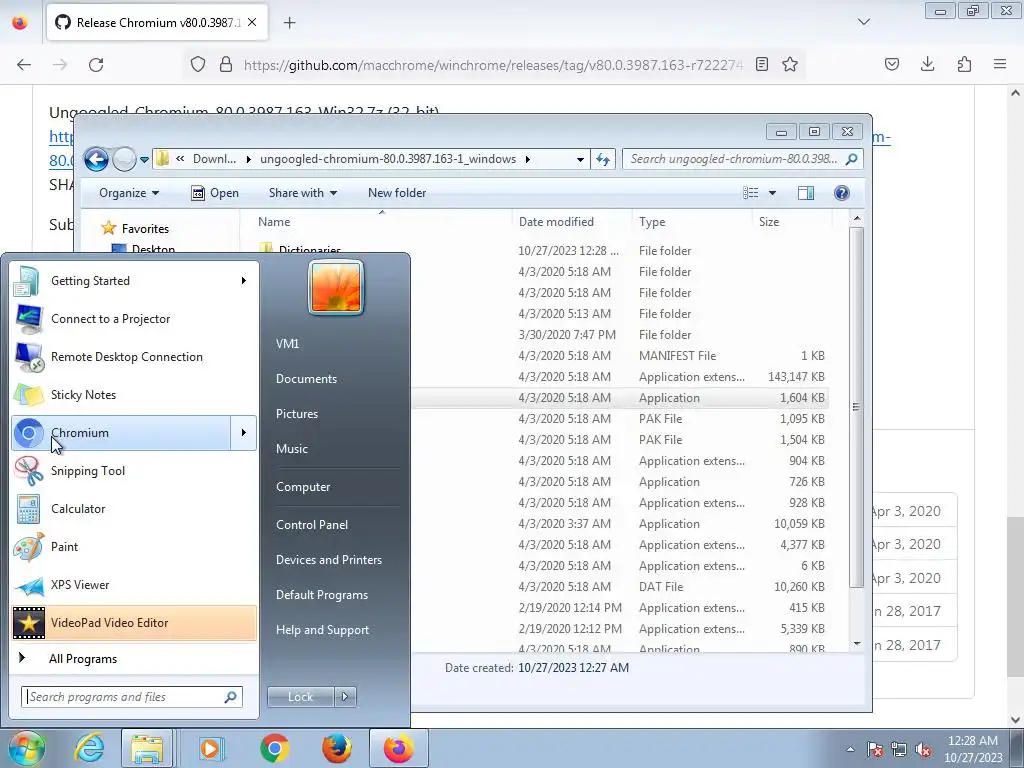Screen dimensions: 1024x768
Task: Click the XPS Viewer icon
Action: pyautogui.click(x=28, y=585)
